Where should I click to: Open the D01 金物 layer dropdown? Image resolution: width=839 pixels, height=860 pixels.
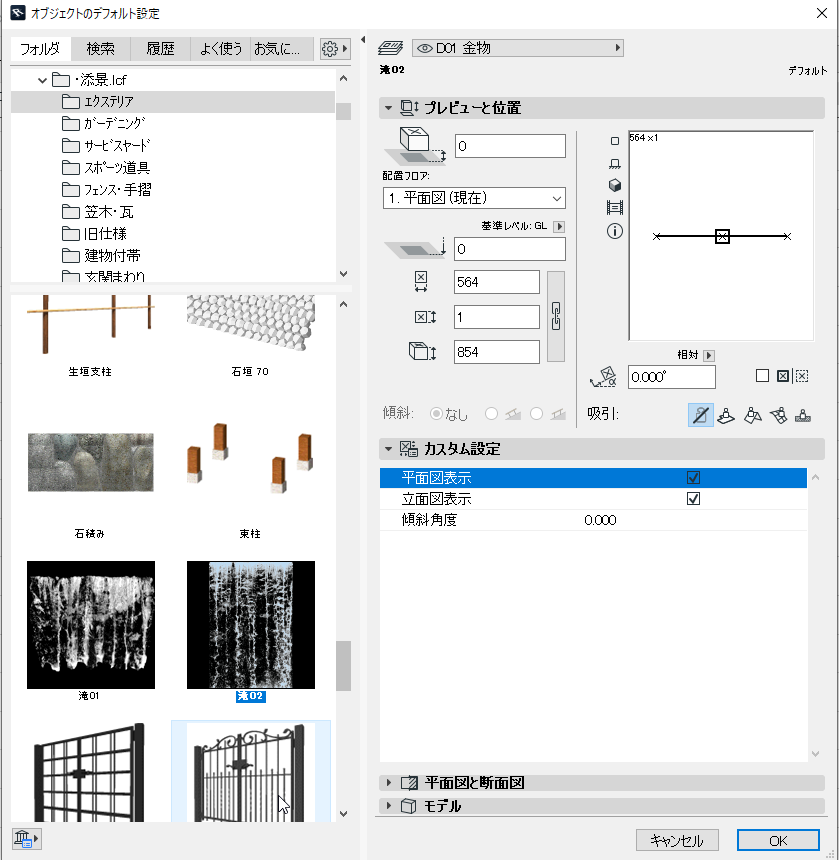(x=518, y=48)
